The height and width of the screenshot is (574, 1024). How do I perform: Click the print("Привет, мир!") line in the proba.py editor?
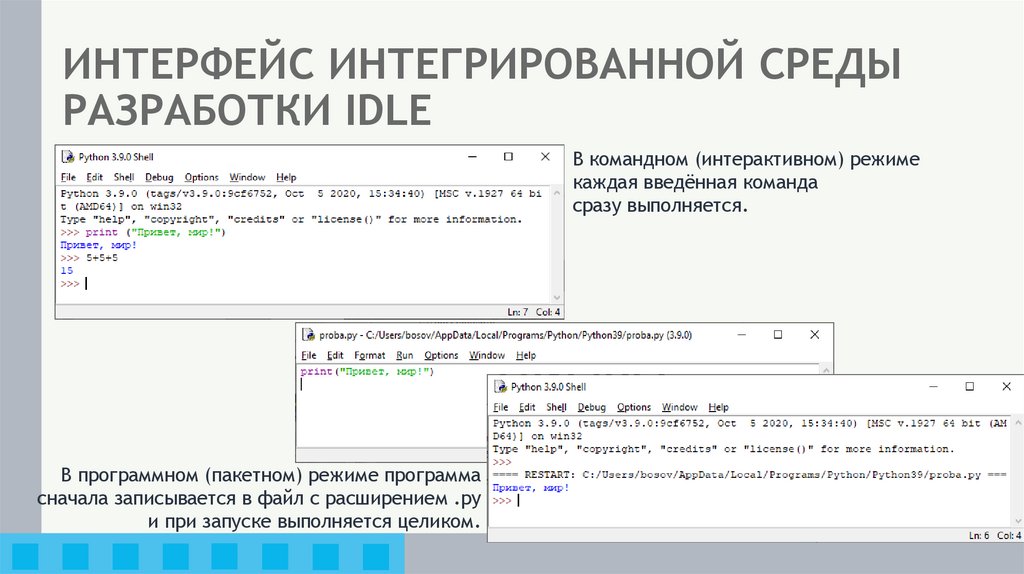click(367, 372)
